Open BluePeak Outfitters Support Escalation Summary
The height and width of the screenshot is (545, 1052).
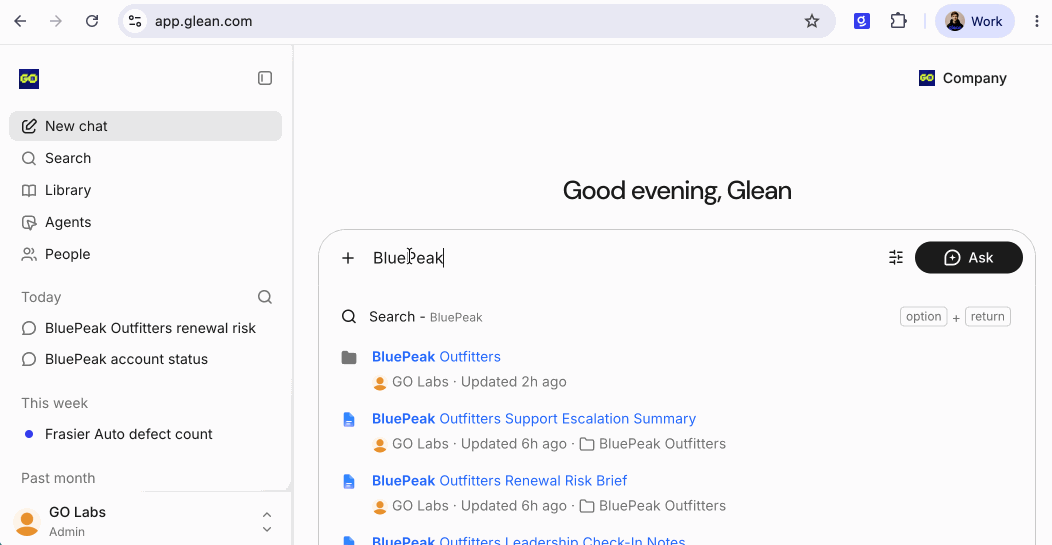click(534, 419)
